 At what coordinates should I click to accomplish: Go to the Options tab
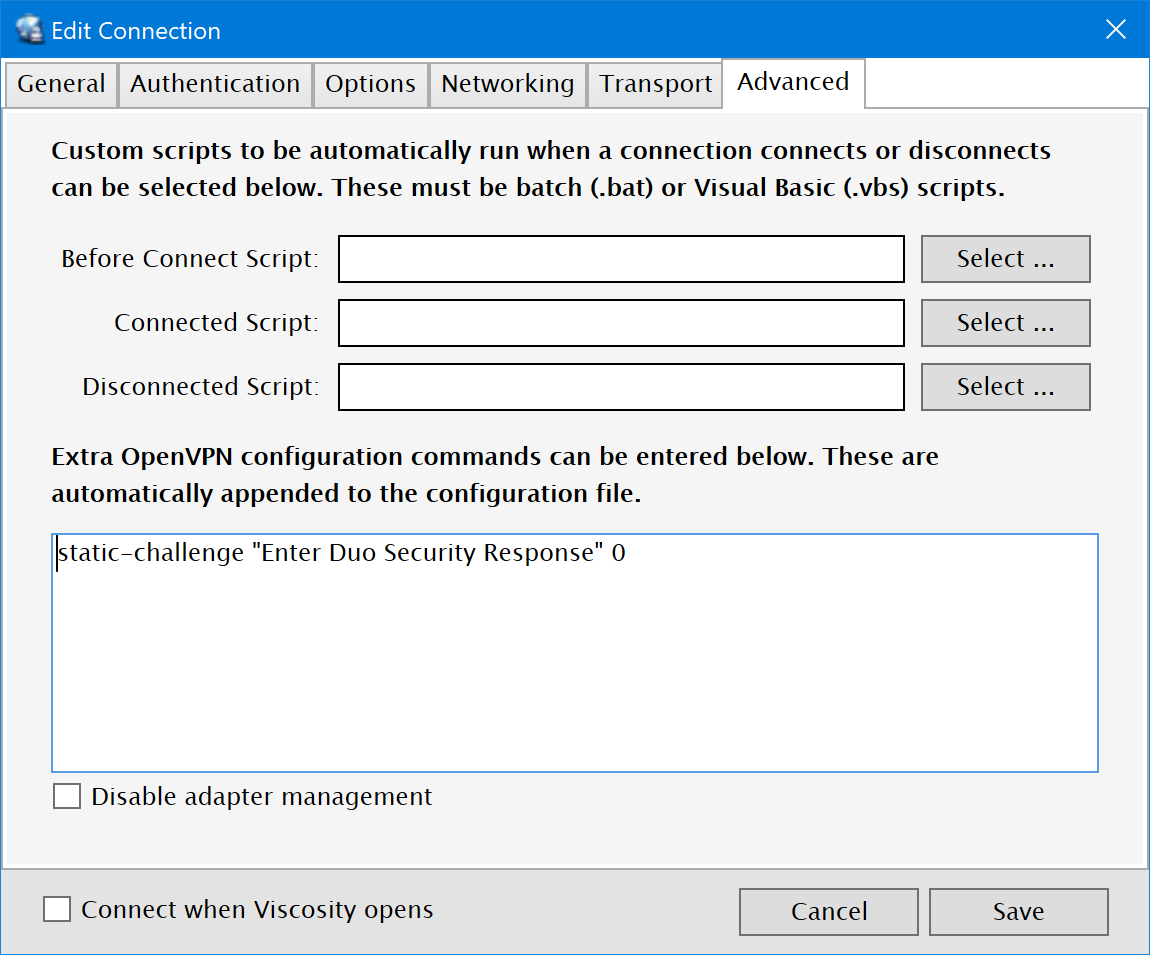[x=370, y=84]
